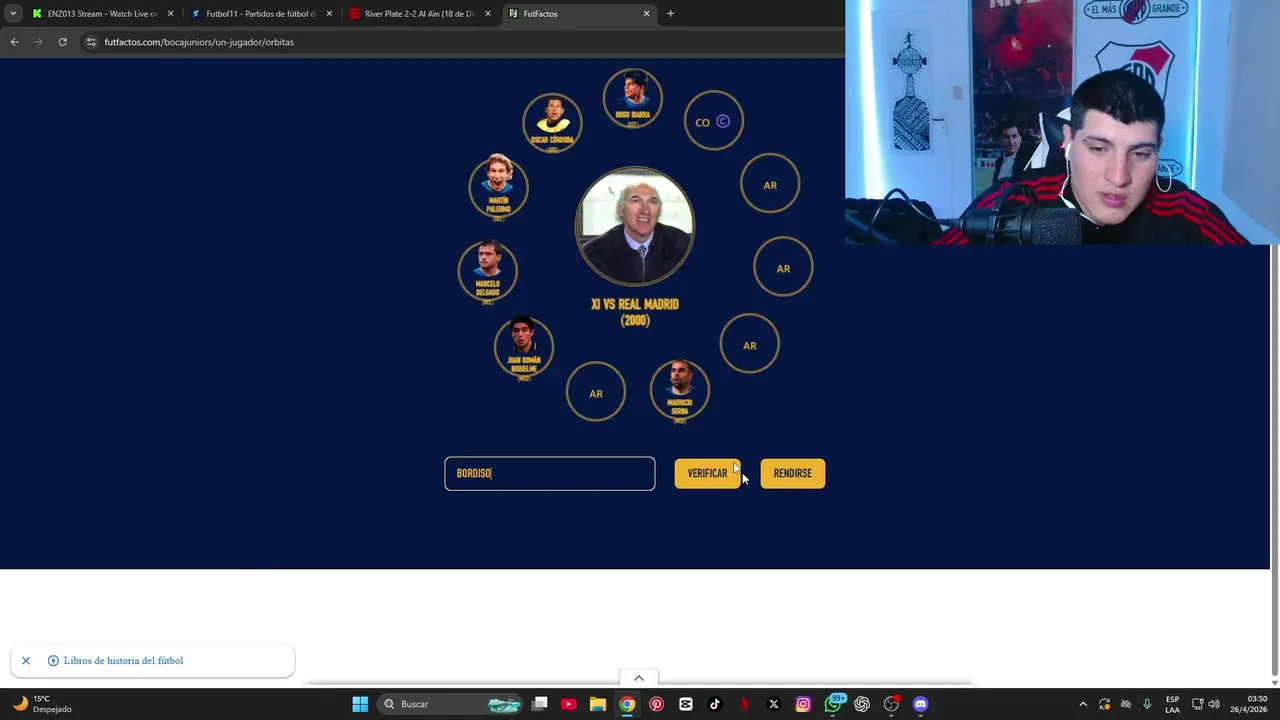Click the central coach photo
This screenshot has height=720, width=1280.
635,226
